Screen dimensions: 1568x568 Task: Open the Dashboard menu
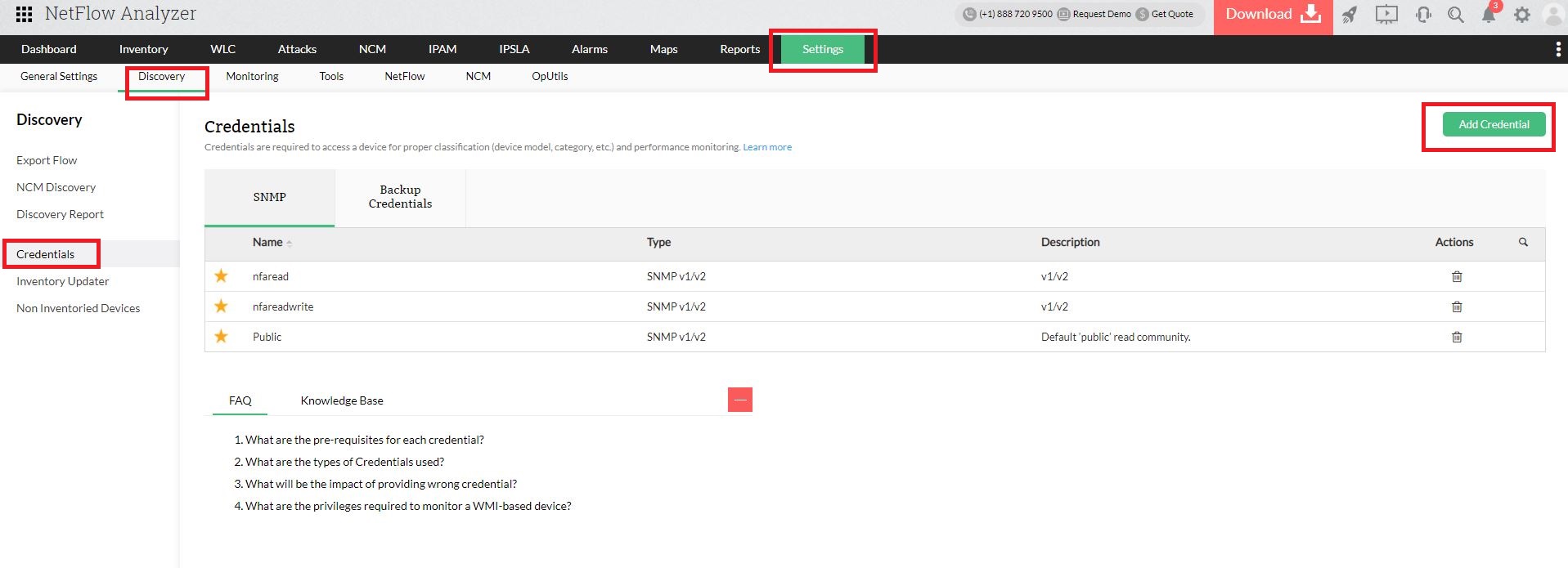pyautogui.click(x=49, y=49)
